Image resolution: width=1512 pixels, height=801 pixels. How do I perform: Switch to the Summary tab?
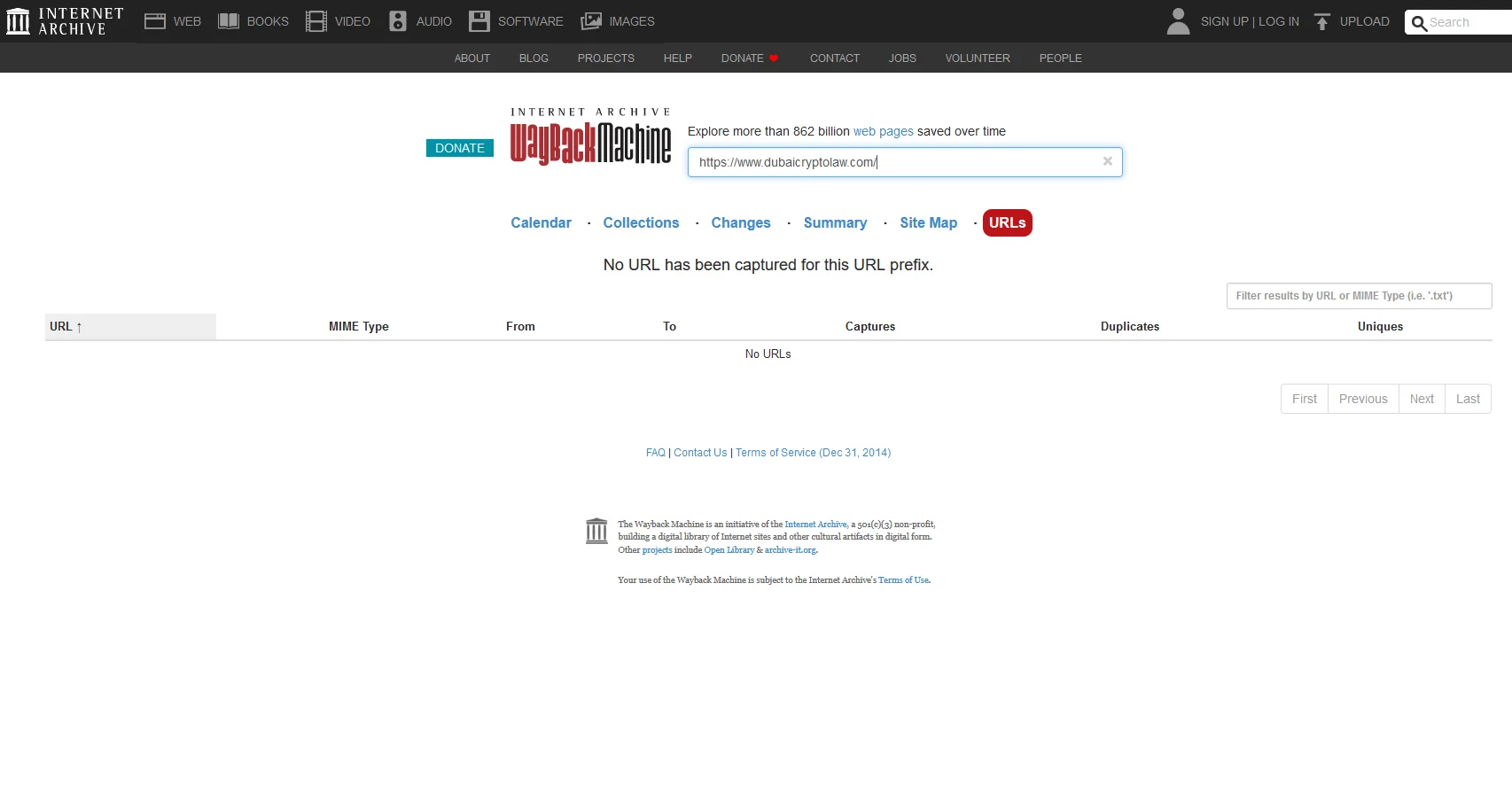click(x=835, y=222)
